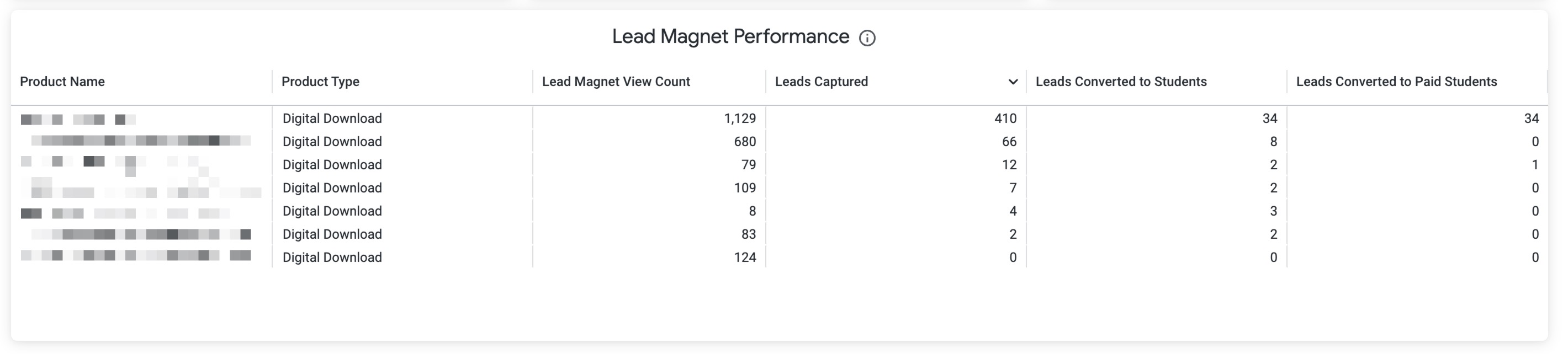Sort by Leads Converted to Paid Students
The height and width of the screenshot is (354, 1568).
click(1396, 82)
